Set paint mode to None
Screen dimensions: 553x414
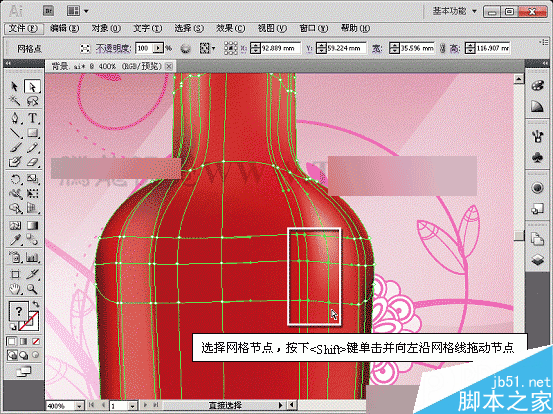[x=36, y=341]
